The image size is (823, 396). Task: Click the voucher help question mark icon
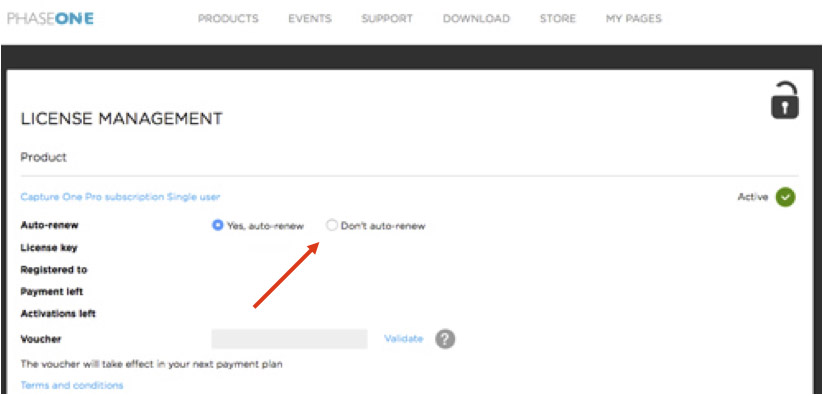pos(445,339)
